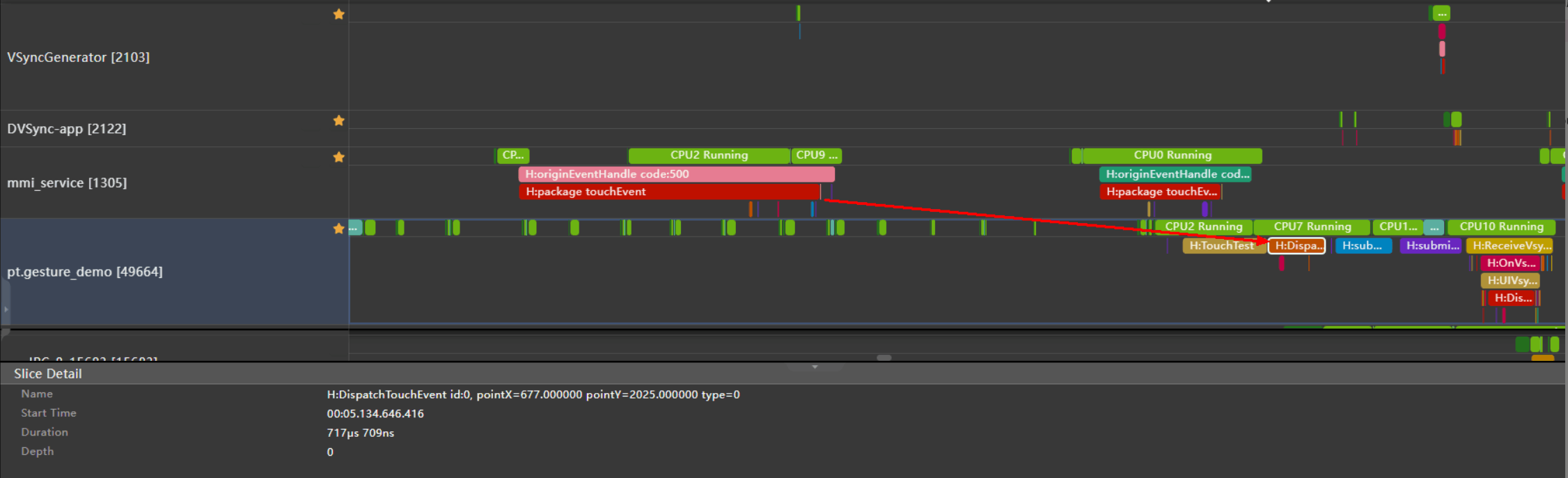1568x478 pixels.
Task: Select the H:UIVsy... slice
Action: pos(1510,281)
